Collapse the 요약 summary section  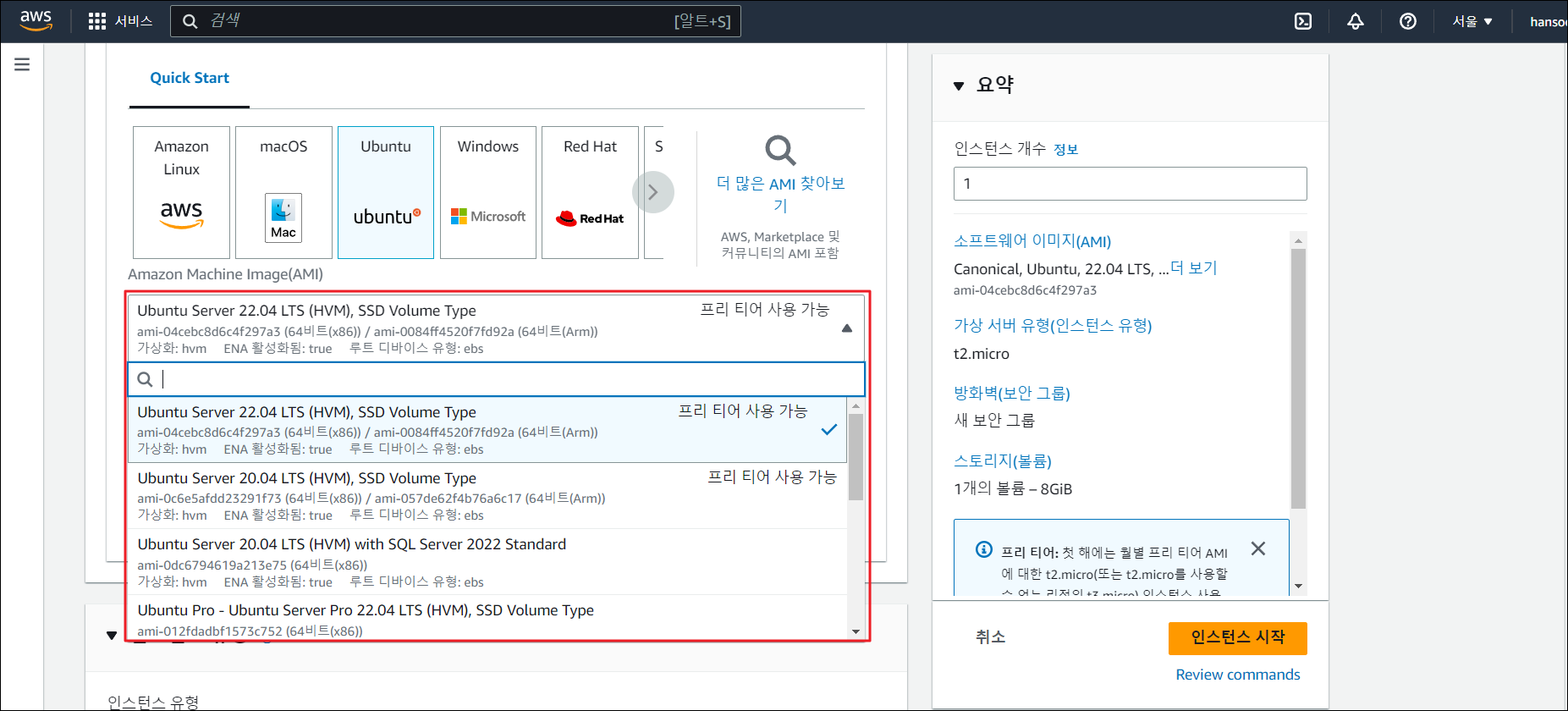pyautogui.click(x=959, y=85)
